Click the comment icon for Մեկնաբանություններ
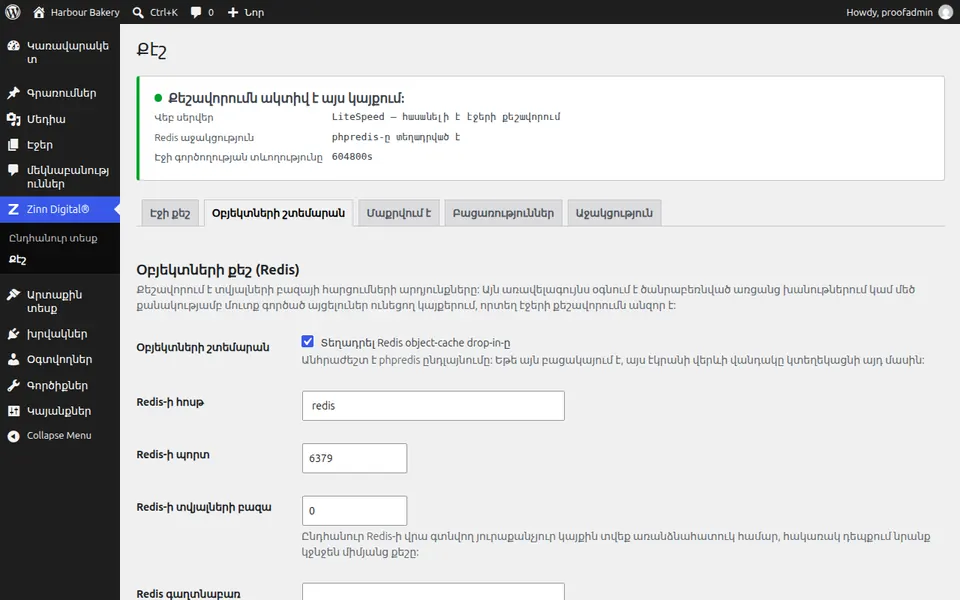 [13, 171]
